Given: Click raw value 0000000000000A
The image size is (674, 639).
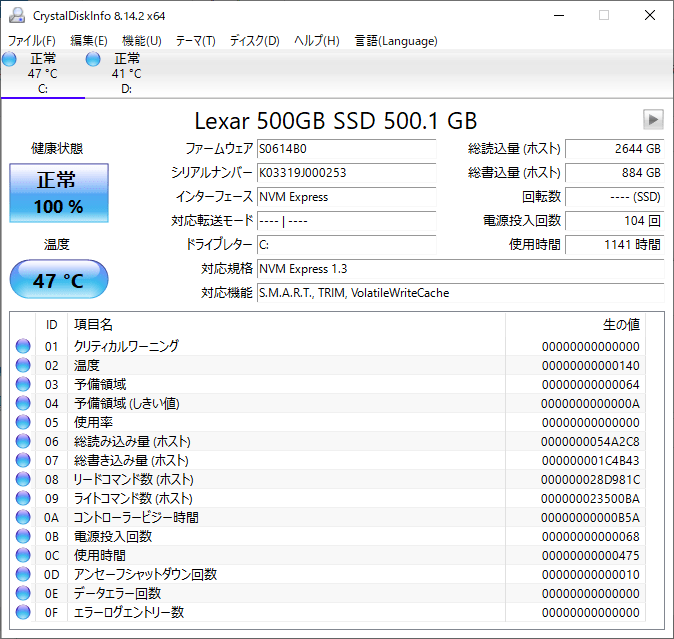Looking at the screenshot, I should 591,404.
